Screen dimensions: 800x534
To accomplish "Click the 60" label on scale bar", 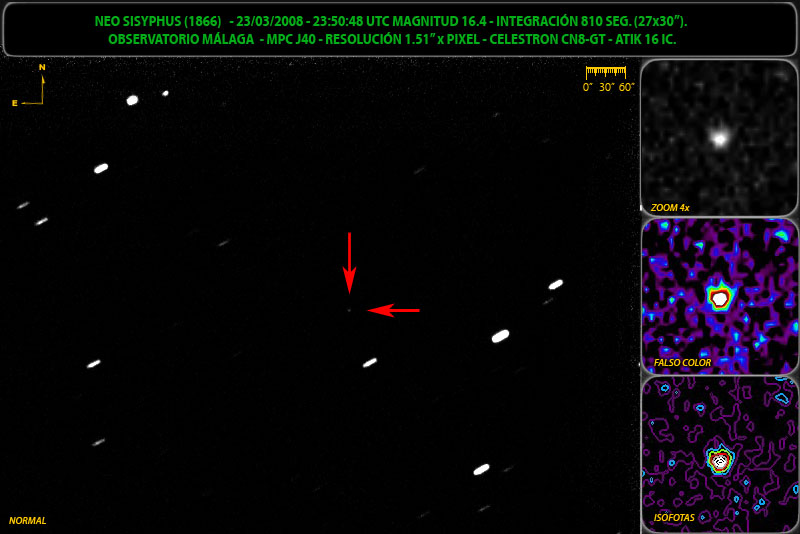I will [626, 87].
